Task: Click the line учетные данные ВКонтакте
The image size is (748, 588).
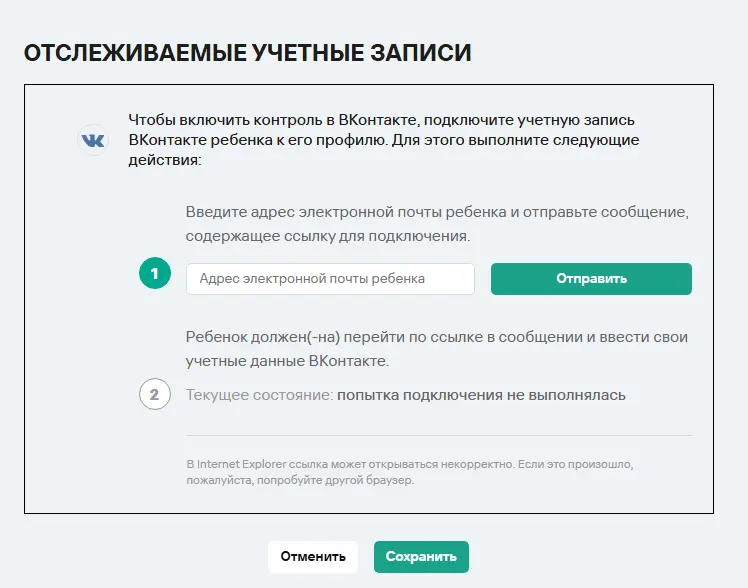Action: coord(287,361)
